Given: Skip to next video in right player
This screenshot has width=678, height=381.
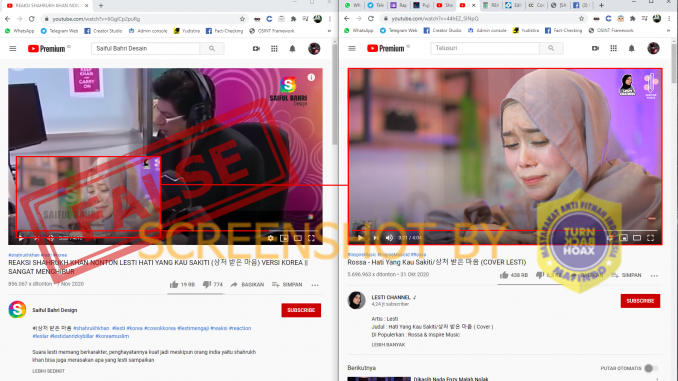Looking at the screenshot, I should pos(375,238).
